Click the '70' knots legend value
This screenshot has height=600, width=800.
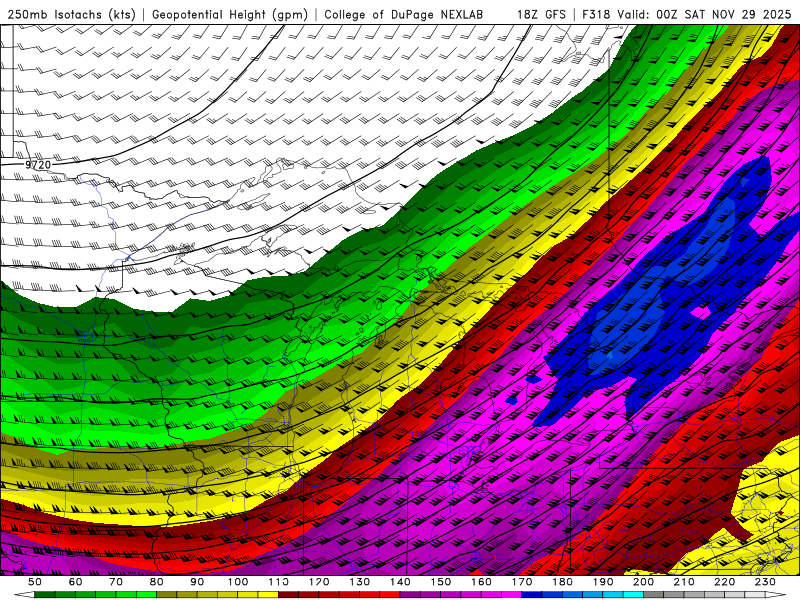coord(116,582)
